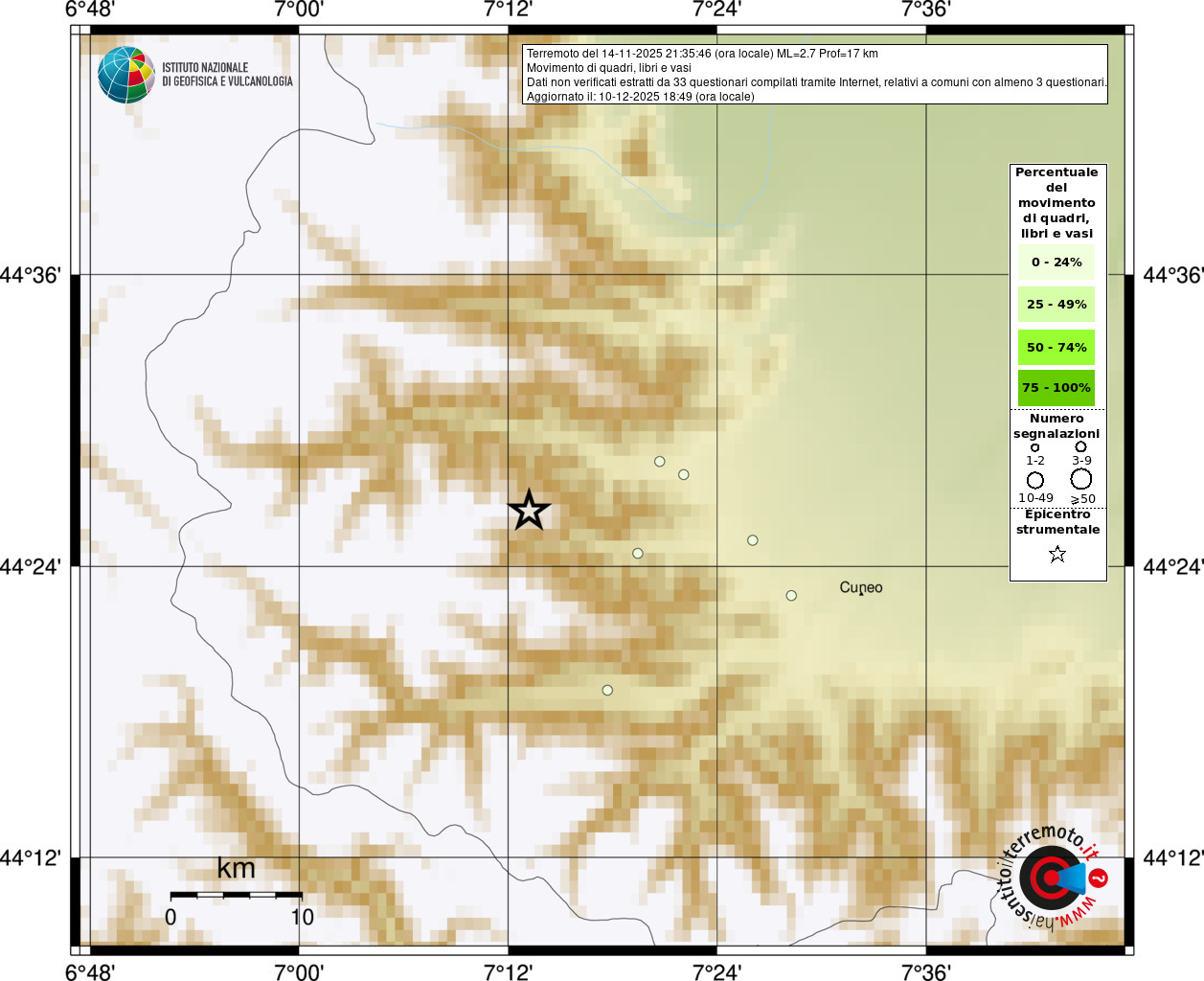Click the report circle nearest Cuneo label
1204x981 pixels.
click(791, 596)
